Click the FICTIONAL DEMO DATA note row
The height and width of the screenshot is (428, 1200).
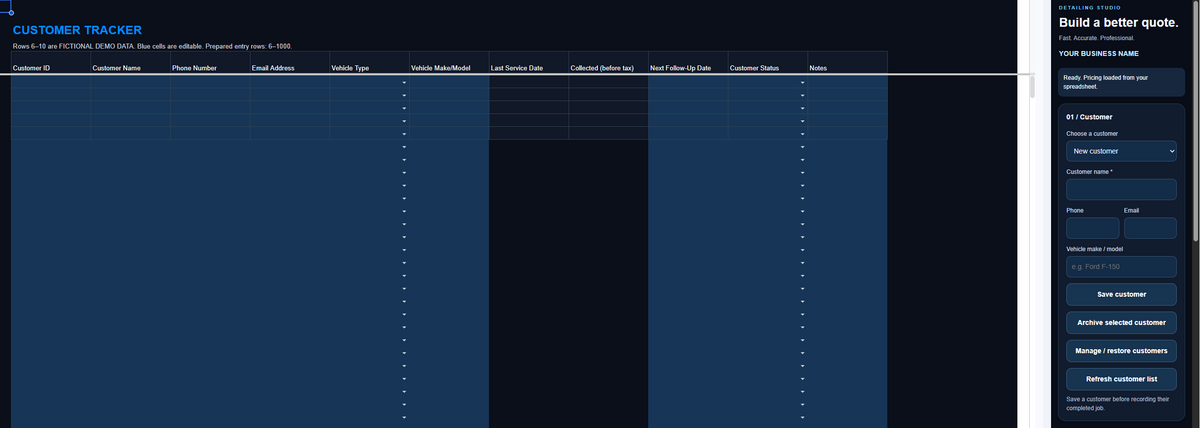[x=152, y=47]
